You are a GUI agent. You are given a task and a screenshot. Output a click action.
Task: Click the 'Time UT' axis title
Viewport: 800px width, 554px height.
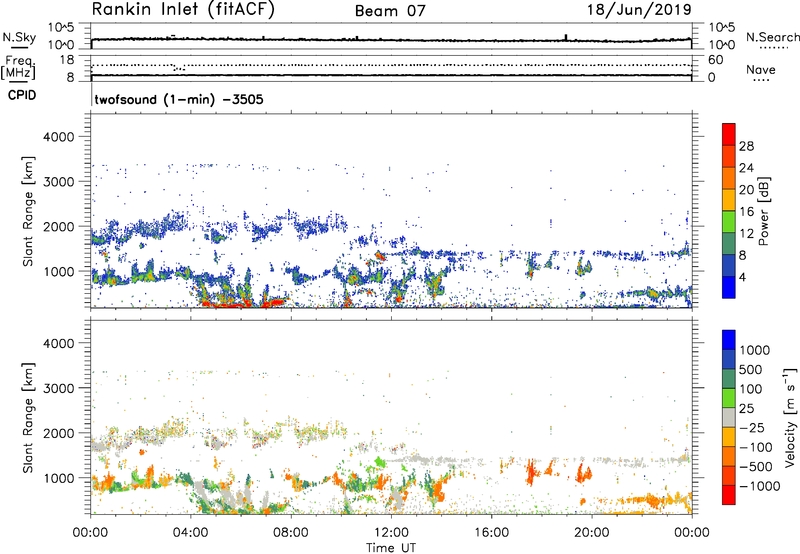(391, 547)
